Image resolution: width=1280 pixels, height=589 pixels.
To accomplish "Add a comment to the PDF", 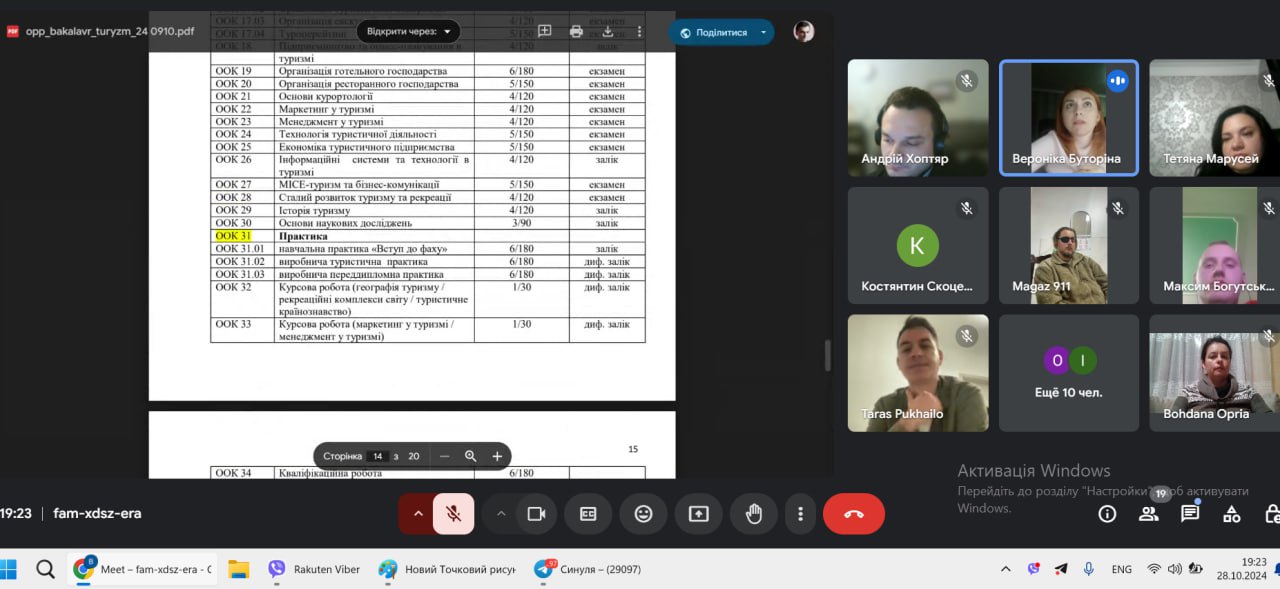I will tap(545, 31).
